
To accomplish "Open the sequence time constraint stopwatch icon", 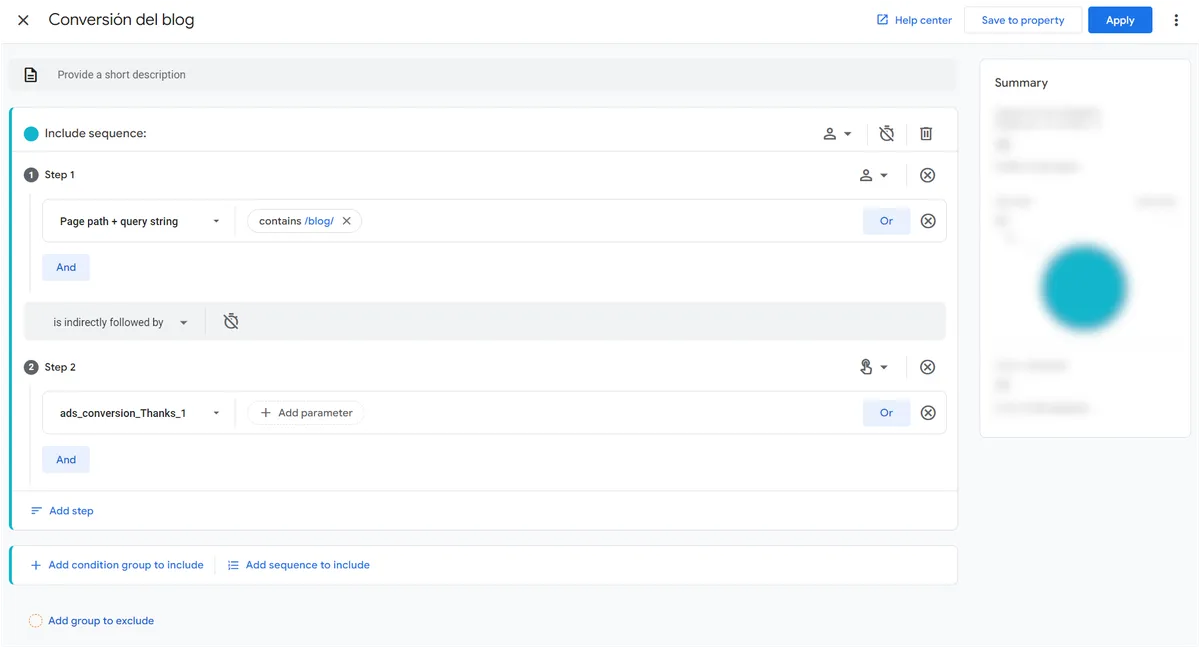I will [x=886, y=132].
